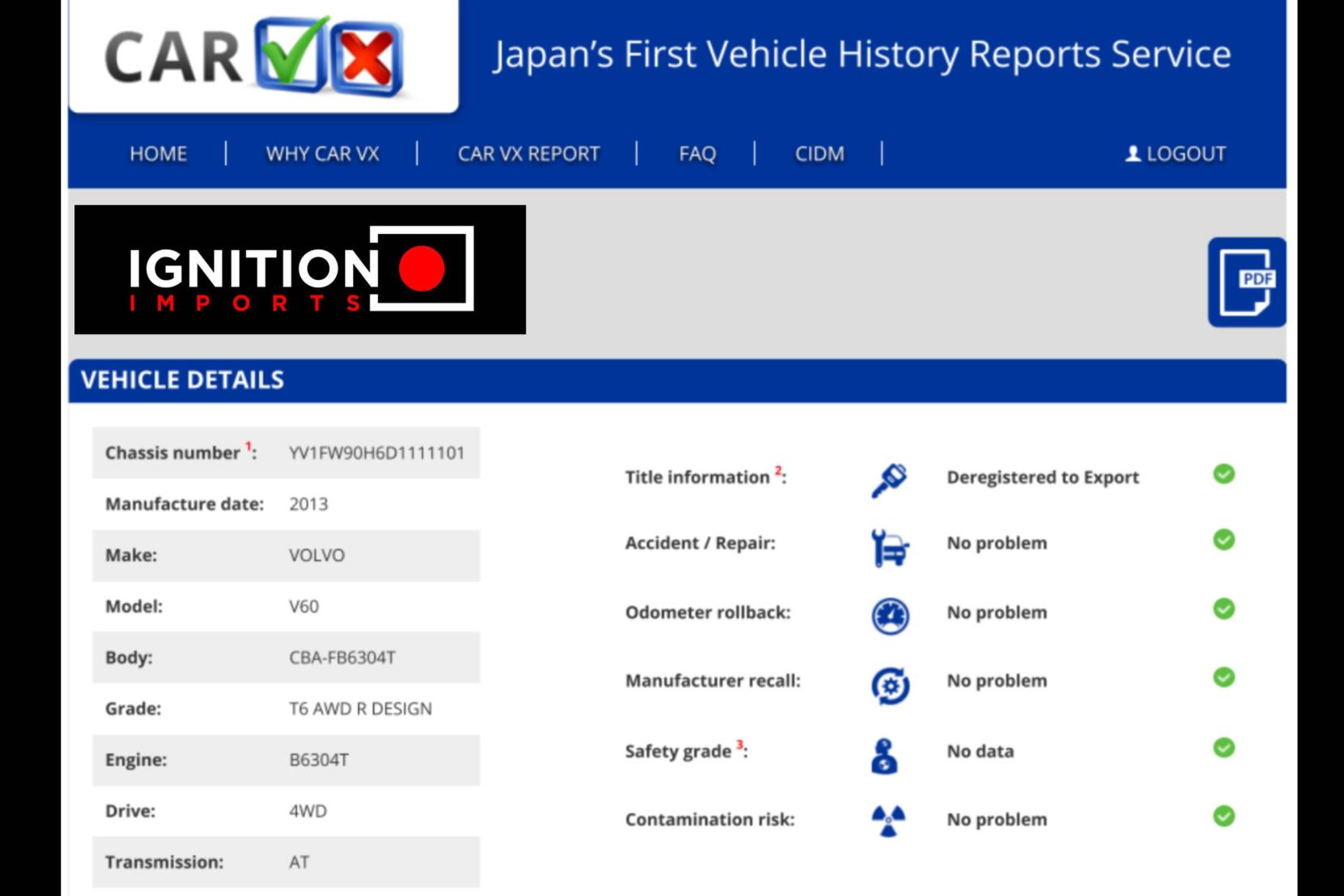Open the HOME menu item
The image size is (1344, 896).
click(x=158, y=154)
